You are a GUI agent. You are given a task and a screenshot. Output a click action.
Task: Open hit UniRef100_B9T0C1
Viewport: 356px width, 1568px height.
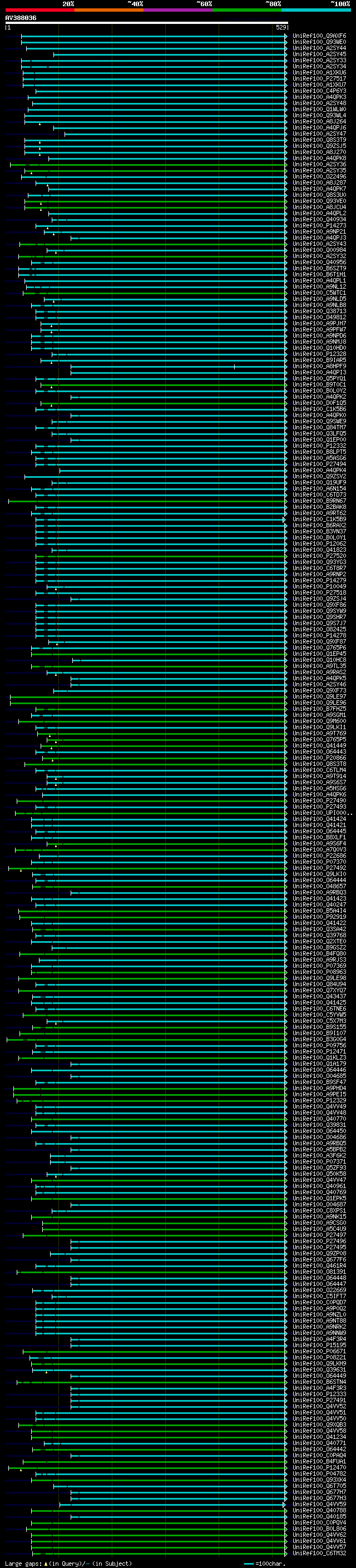point(319,385)
